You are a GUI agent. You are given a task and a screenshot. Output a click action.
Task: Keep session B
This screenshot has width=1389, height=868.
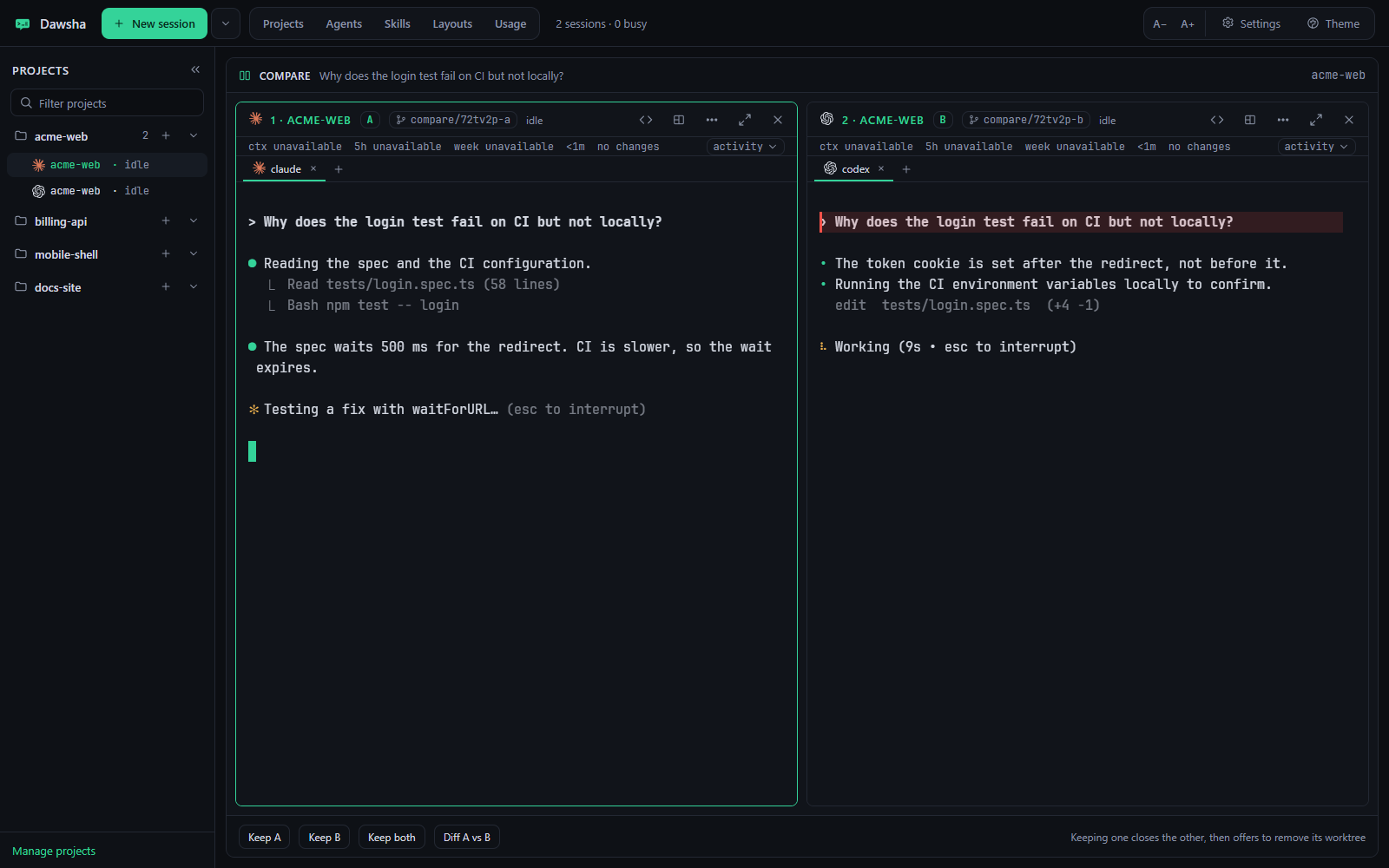pyautogui.click(x=325, y=838)
